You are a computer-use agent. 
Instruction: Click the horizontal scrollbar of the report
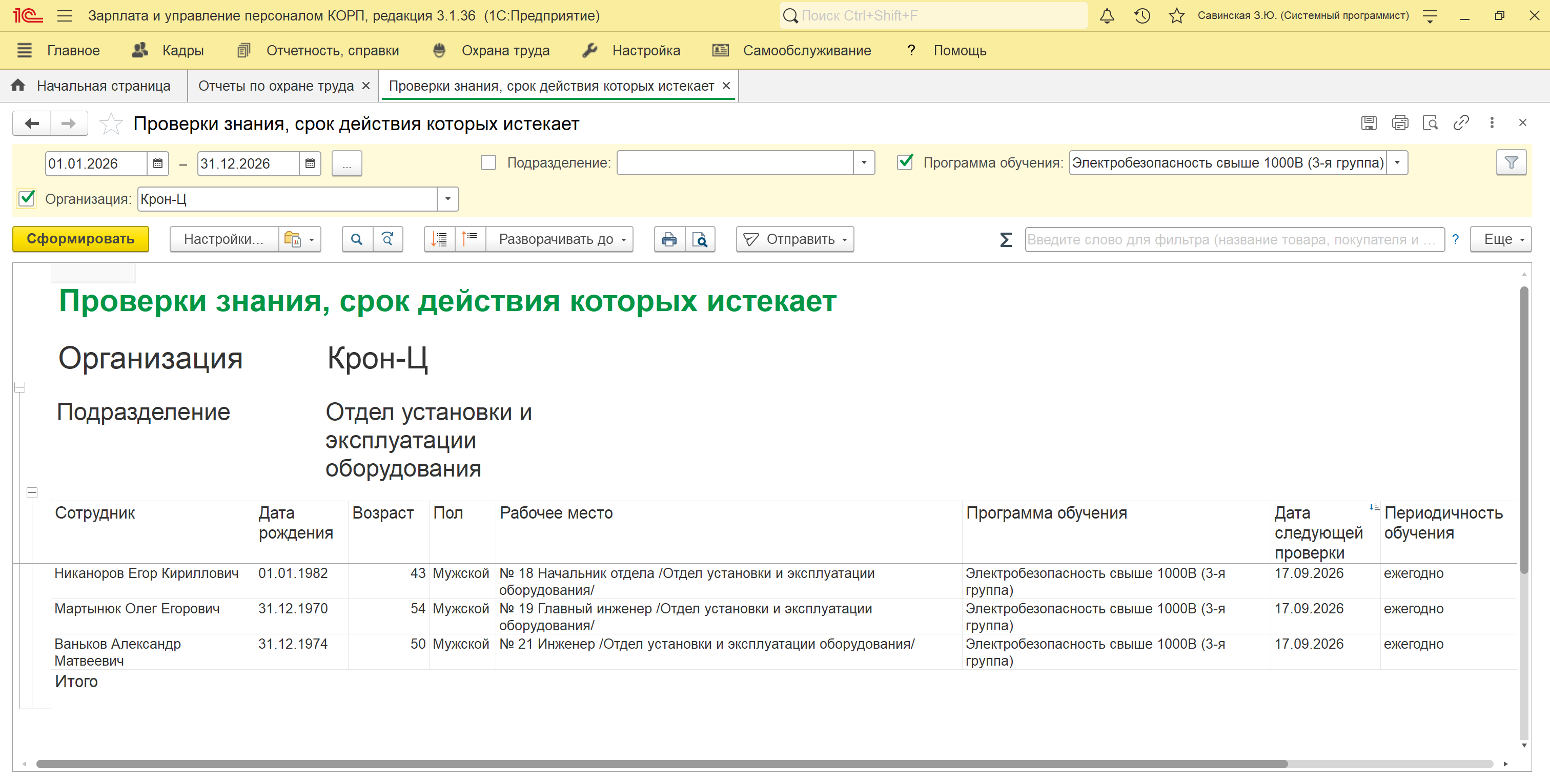point(662,764)
